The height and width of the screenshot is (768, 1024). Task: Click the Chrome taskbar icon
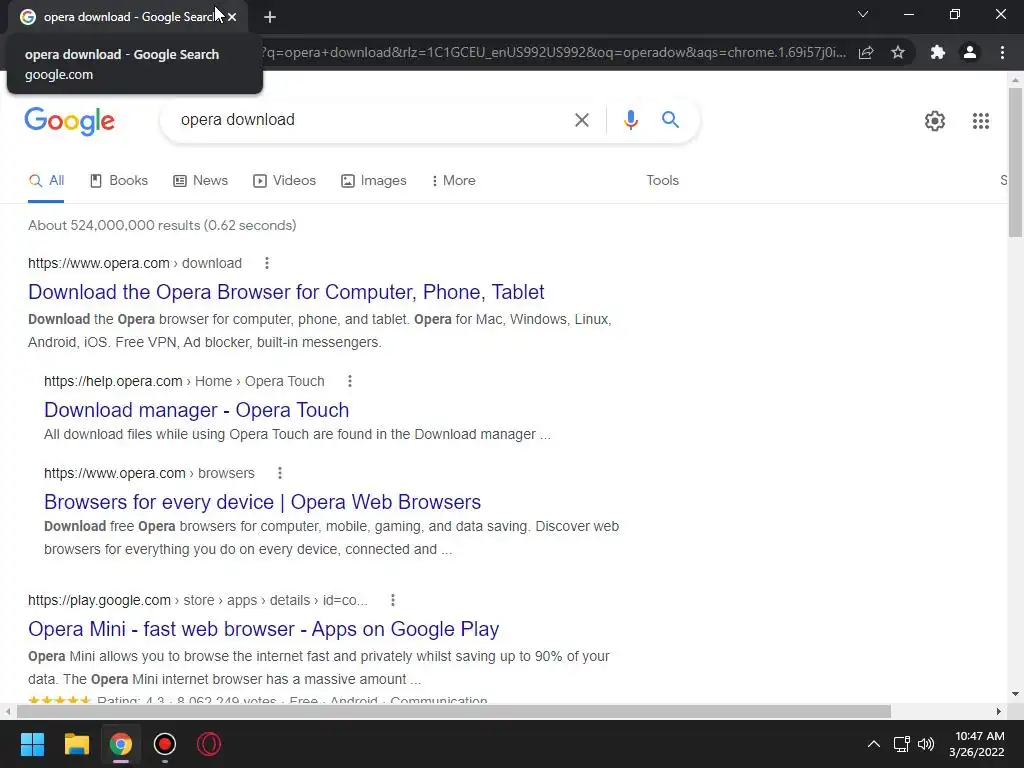[121, 744]
